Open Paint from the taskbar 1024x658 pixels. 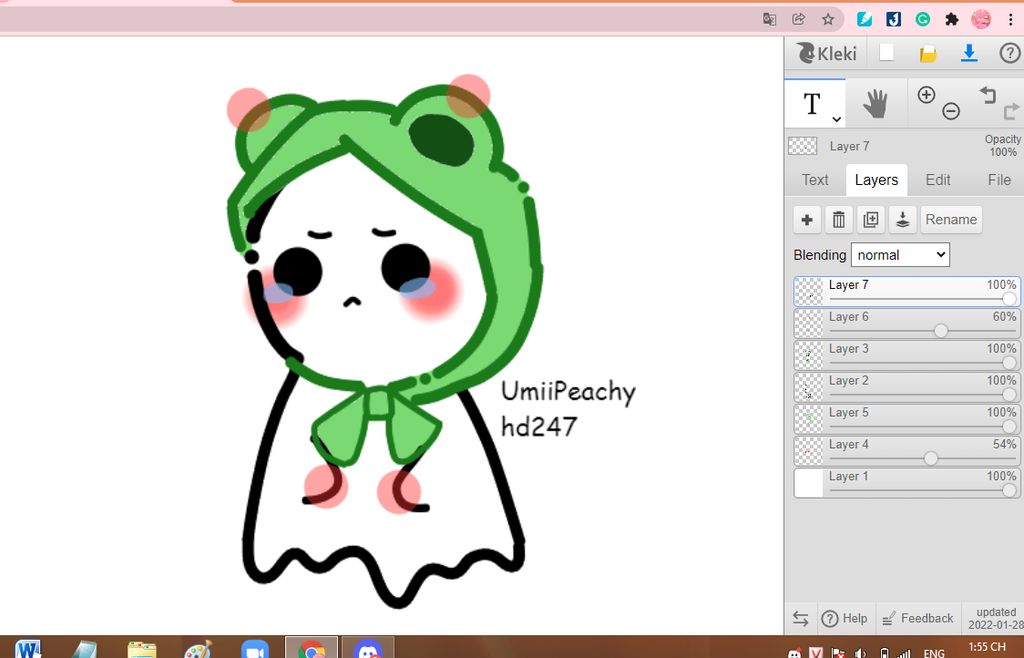pyautogui.click(x=198, y=650)
